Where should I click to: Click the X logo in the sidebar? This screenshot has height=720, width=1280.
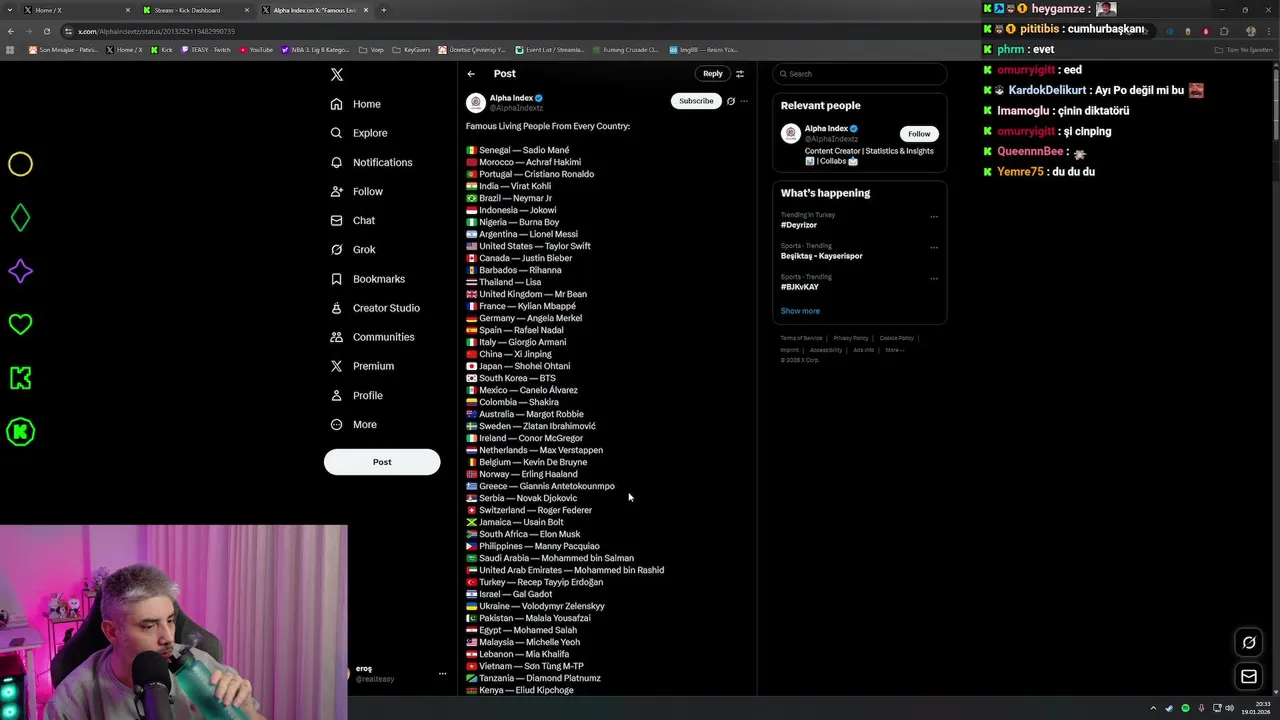point(337,74)
